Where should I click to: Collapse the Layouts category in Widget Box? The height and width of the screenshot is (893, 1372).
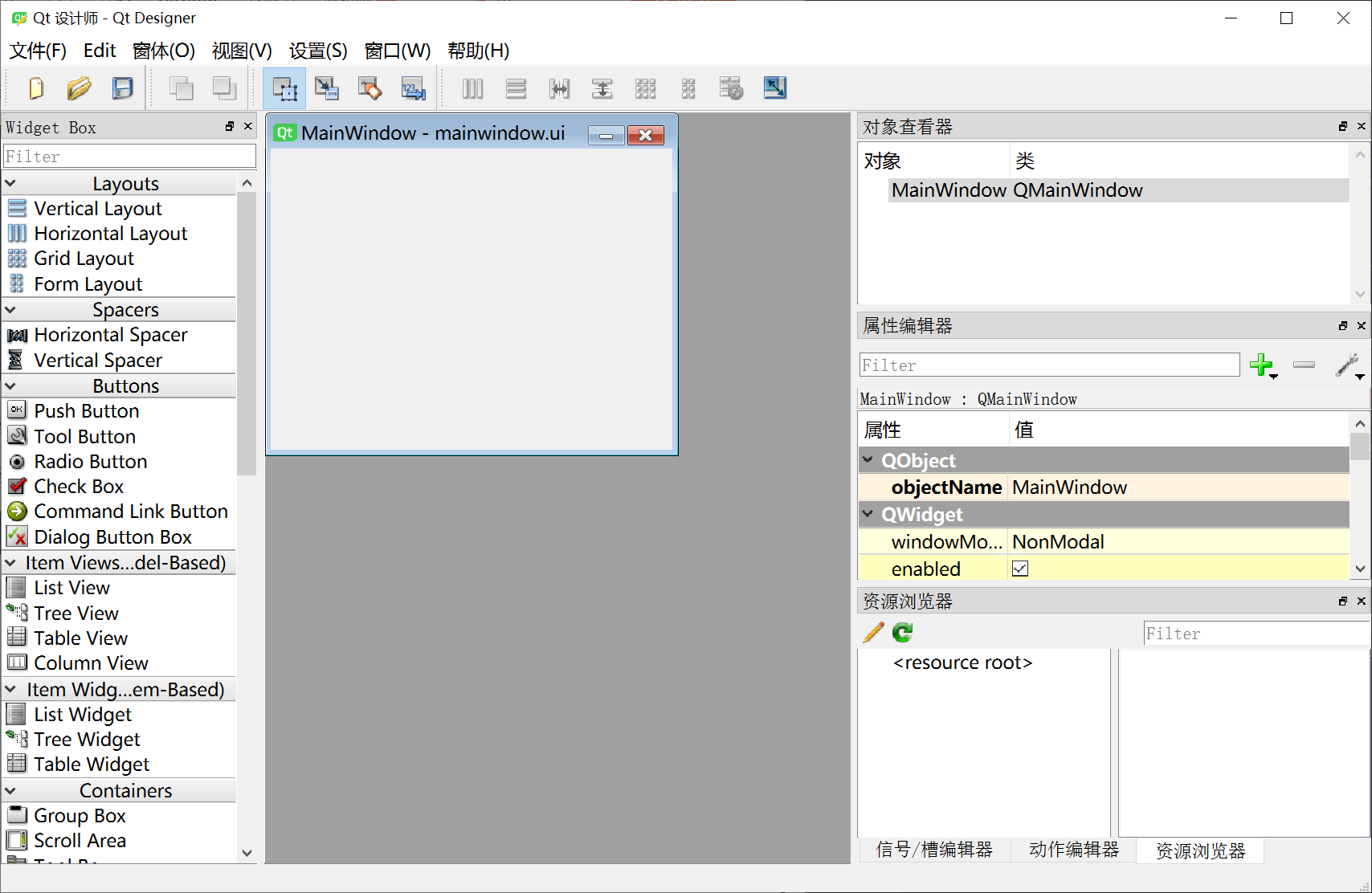coord(10,184)
